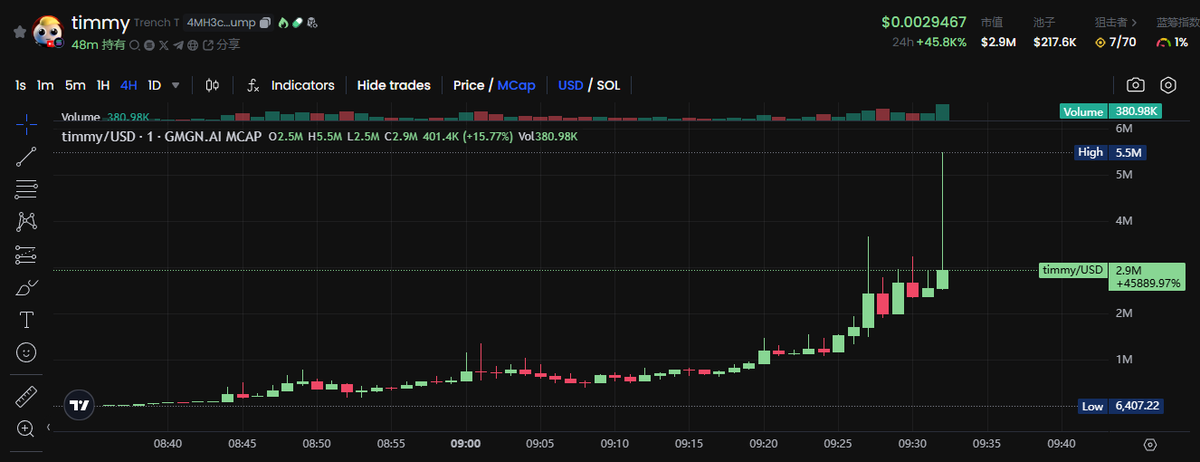The width and height of the screenshot is (1200, 462).
Task: Select the 5m timeframe
Action: (75, 85)
